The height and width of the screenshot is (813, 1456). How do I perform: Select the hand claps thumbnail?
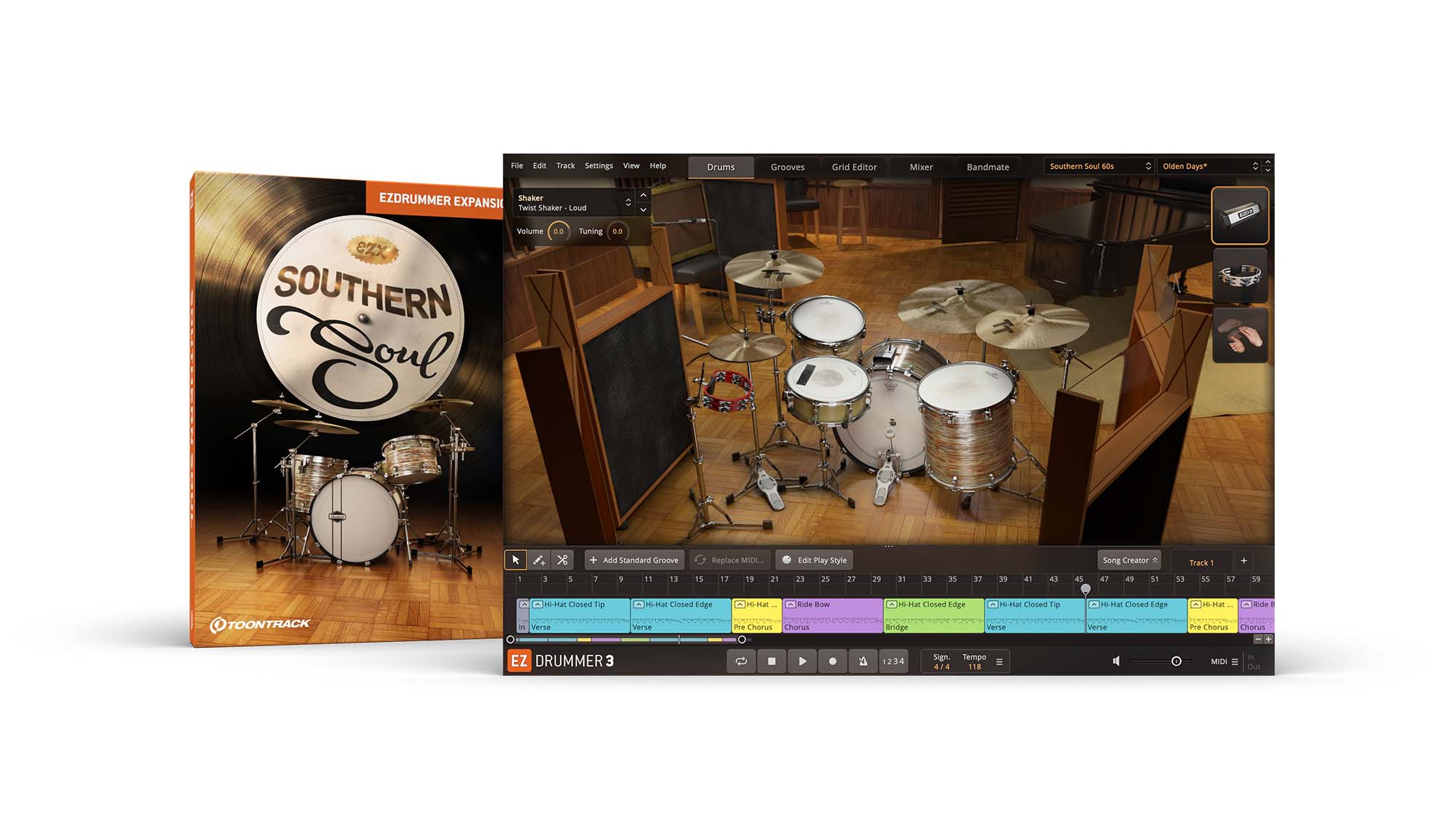(1240, 336)
